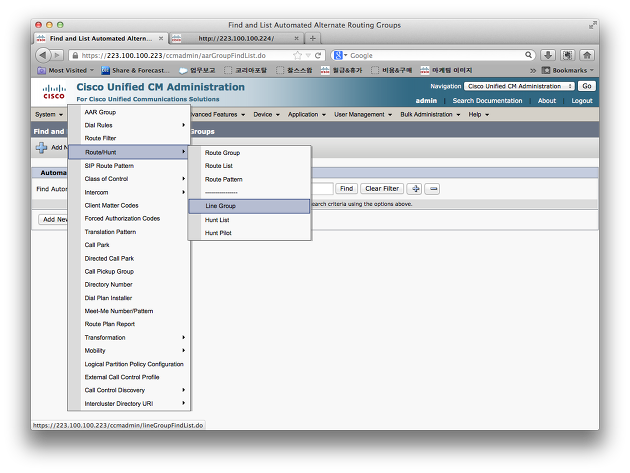The image size is (630, 473).
Task: Select the Route/Hunt menu entry
Action: pyautogui.click(x=129, y=152)
